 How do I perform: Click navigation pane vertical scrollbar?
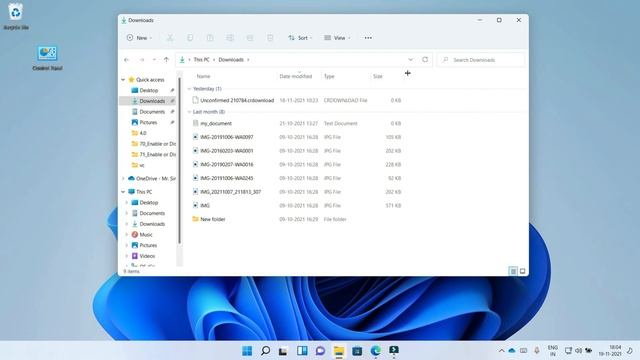(179, 161)
